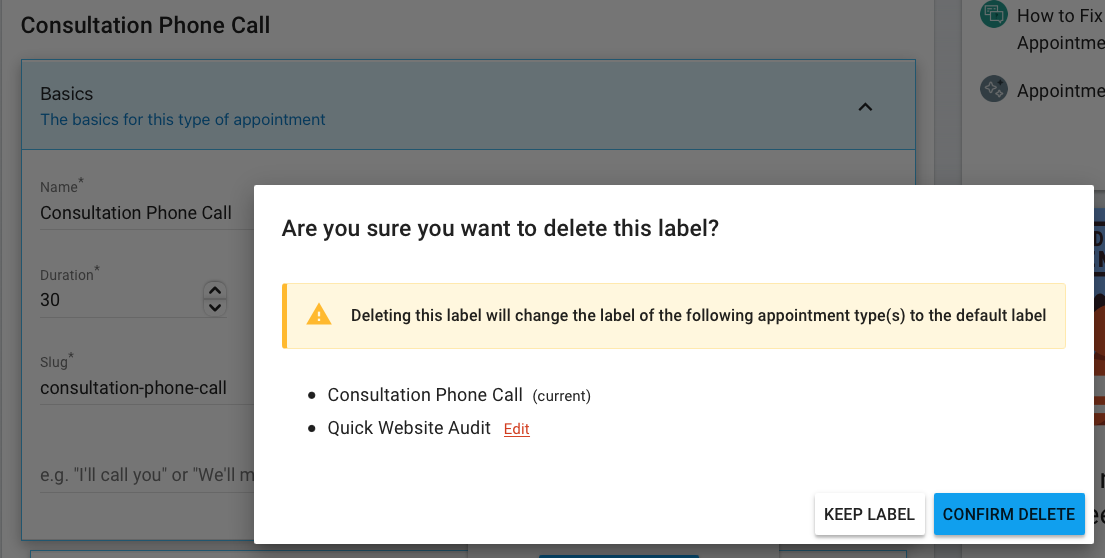Image resolution: width=1105 pixels, height=558 pixels.
Task: Click the Basics section header title
Action: (x=67, y=94)
